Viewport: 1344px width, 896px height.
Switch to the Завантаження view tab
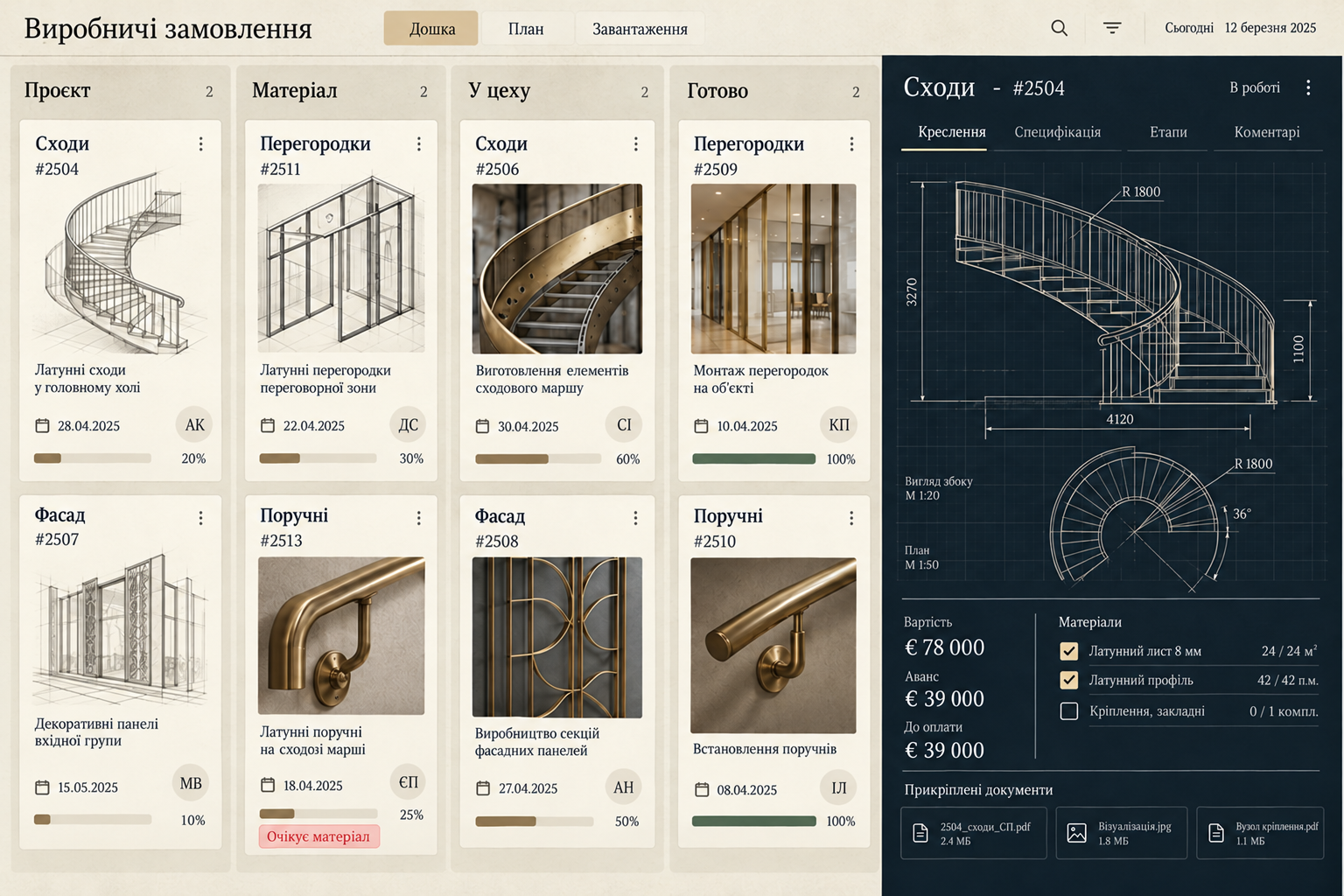click(x=640, y=29)
